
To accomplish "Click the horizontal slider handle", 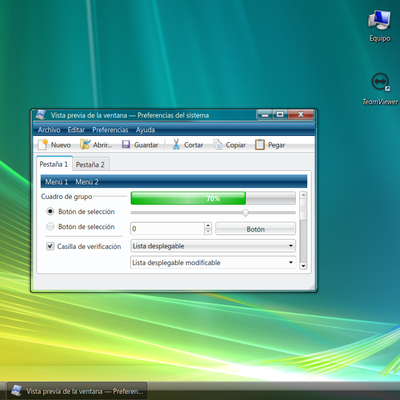I will 245,212.
